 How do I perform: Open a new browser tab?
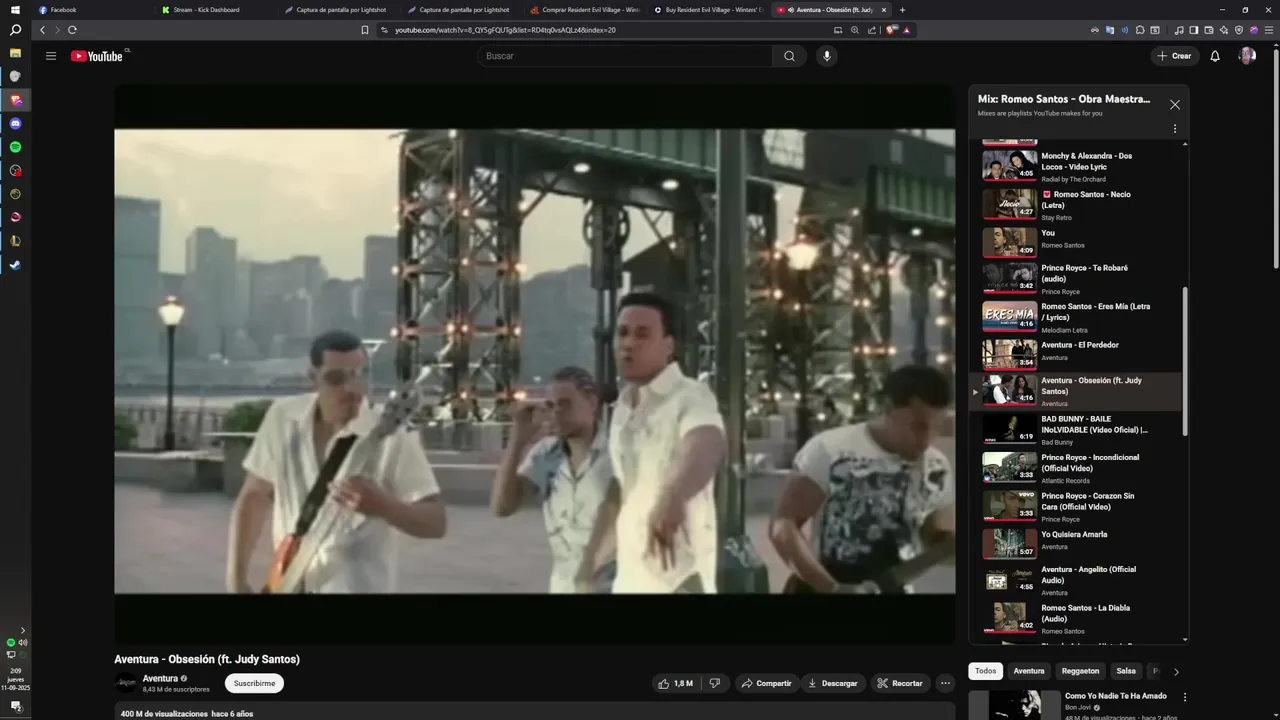point(902,10)
